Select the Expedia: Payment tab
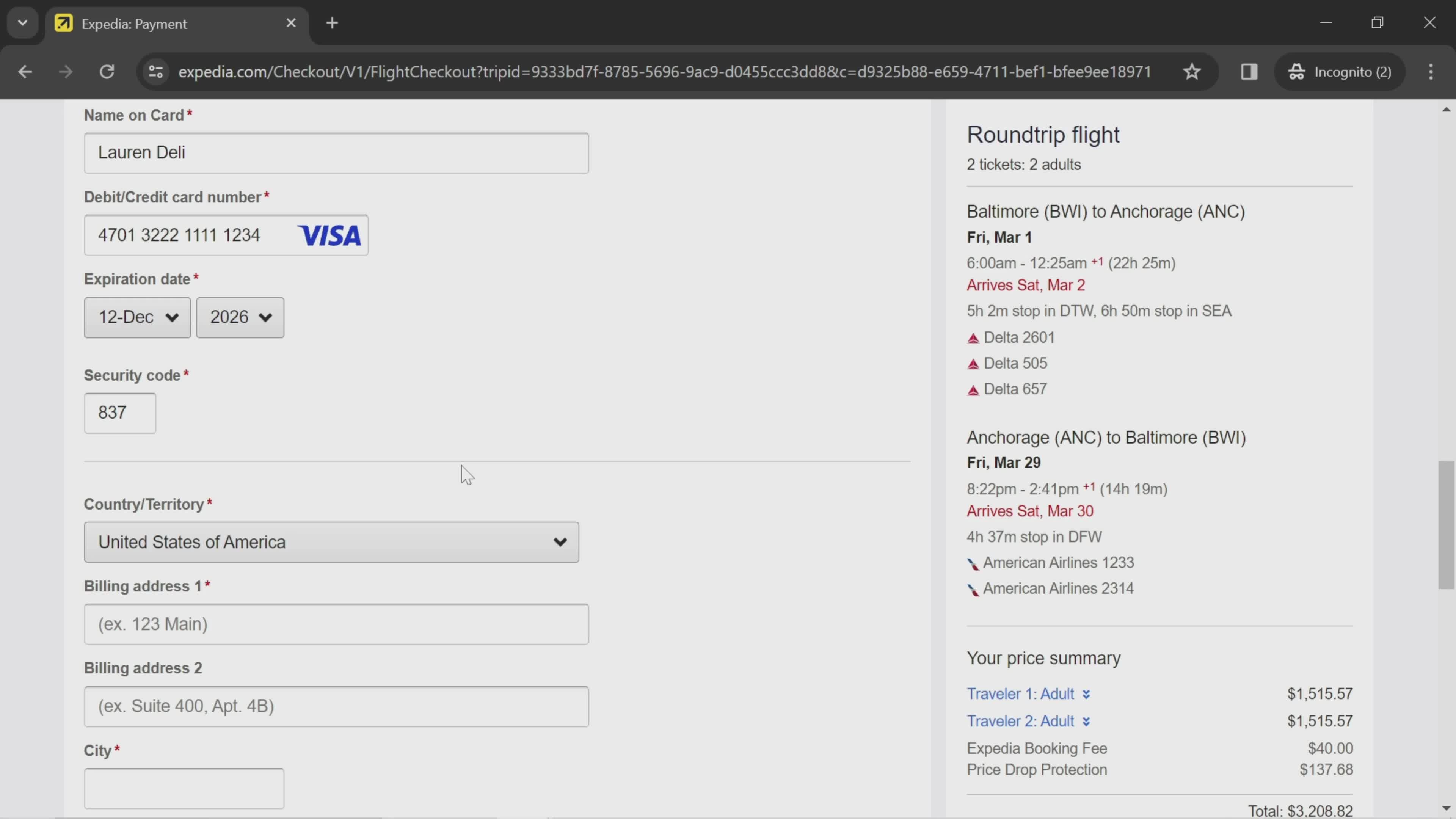1456x819 pixels. click(x=177, y=24)
